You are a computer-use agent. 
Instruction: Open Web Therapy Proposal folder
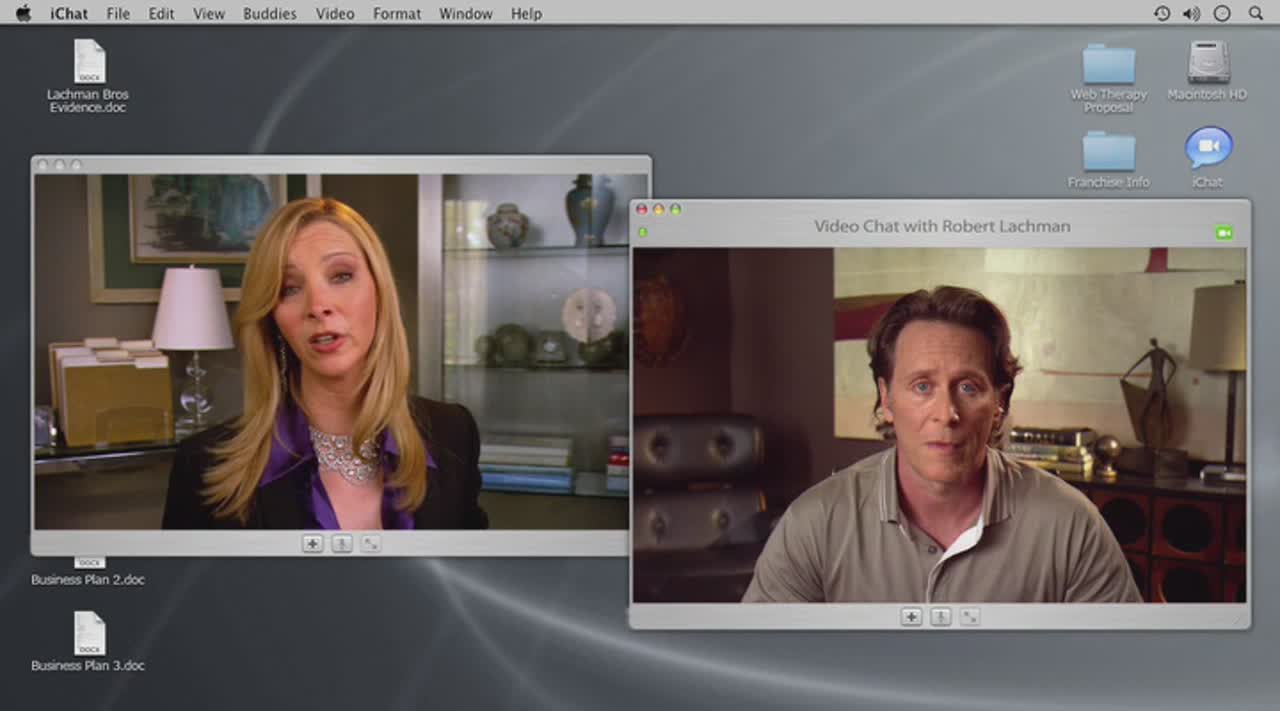click(1108, 65)
